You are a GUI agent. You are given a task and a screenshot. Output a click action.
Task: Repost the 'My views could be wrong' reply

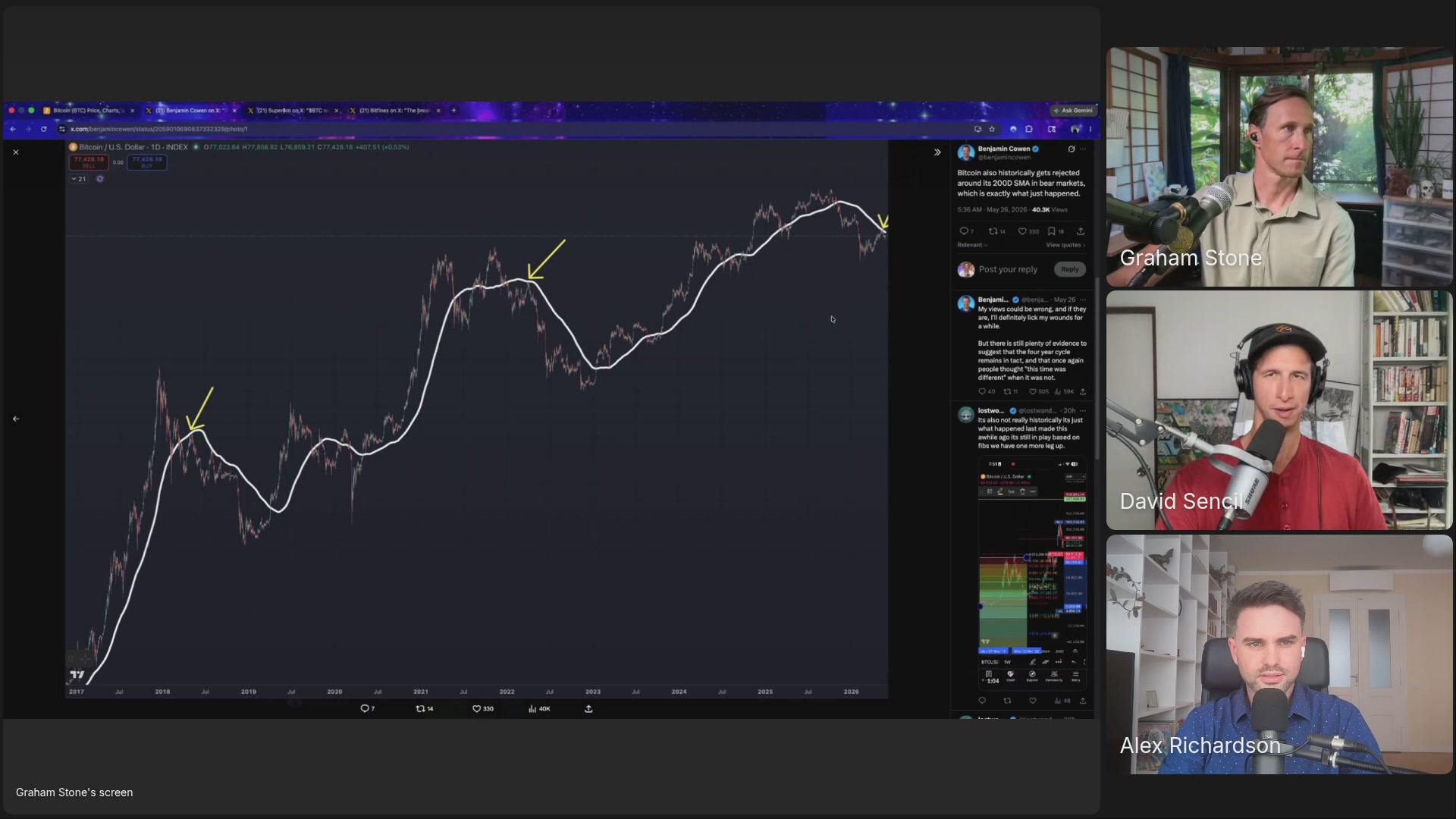(1008, 392)
